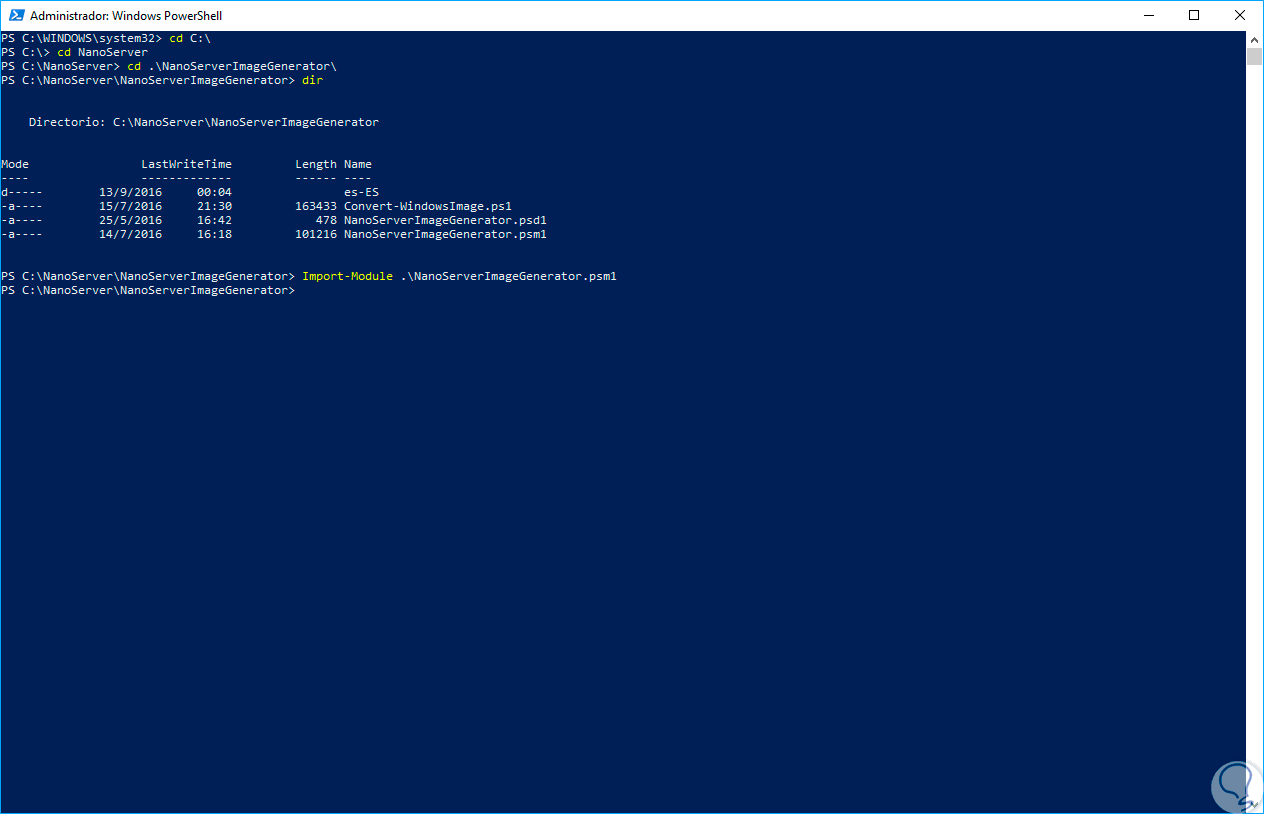Click the date 25/5/2016
This screenshot has width=1264, height=814.
pyautogui.click(x=130, y=220)
